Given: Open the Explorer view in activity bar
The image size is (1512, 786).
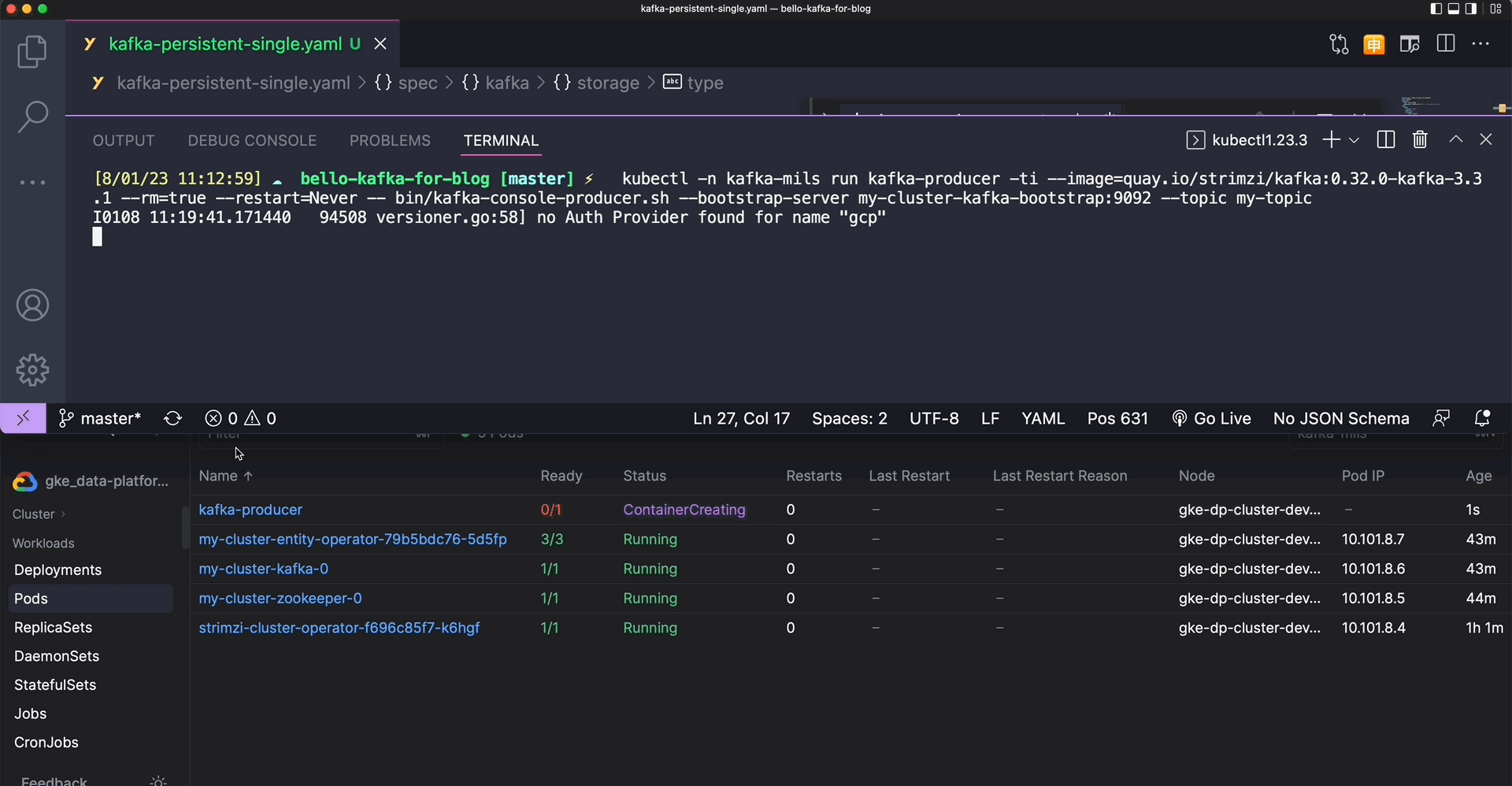Looking at the screenshot, I should pos(32,52).
